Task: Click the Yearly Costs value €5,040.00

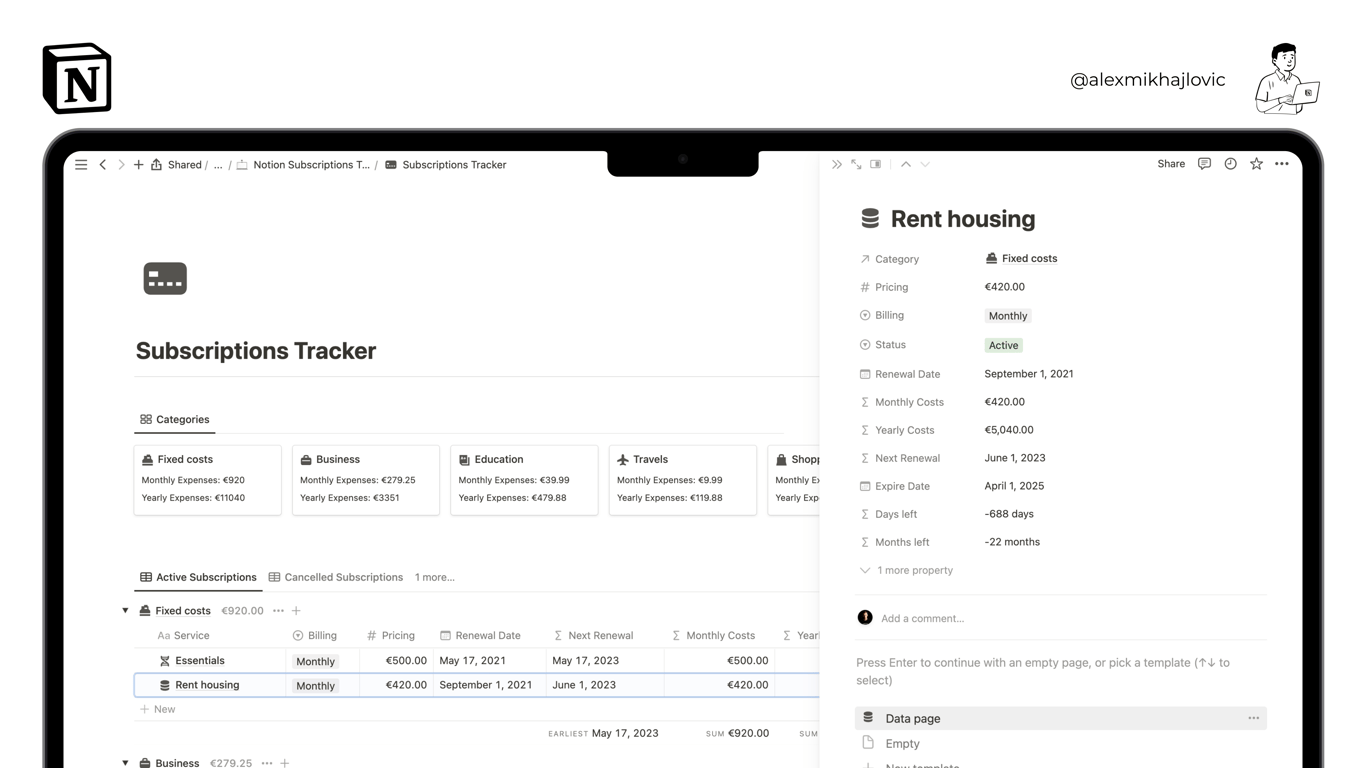Action: pos(1009,430)
